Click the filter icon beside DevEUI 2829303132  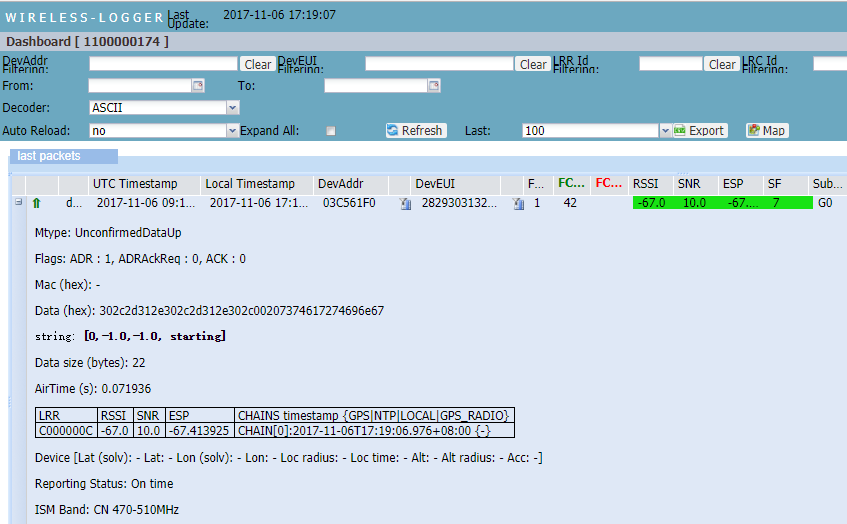[x=518, y=204]
